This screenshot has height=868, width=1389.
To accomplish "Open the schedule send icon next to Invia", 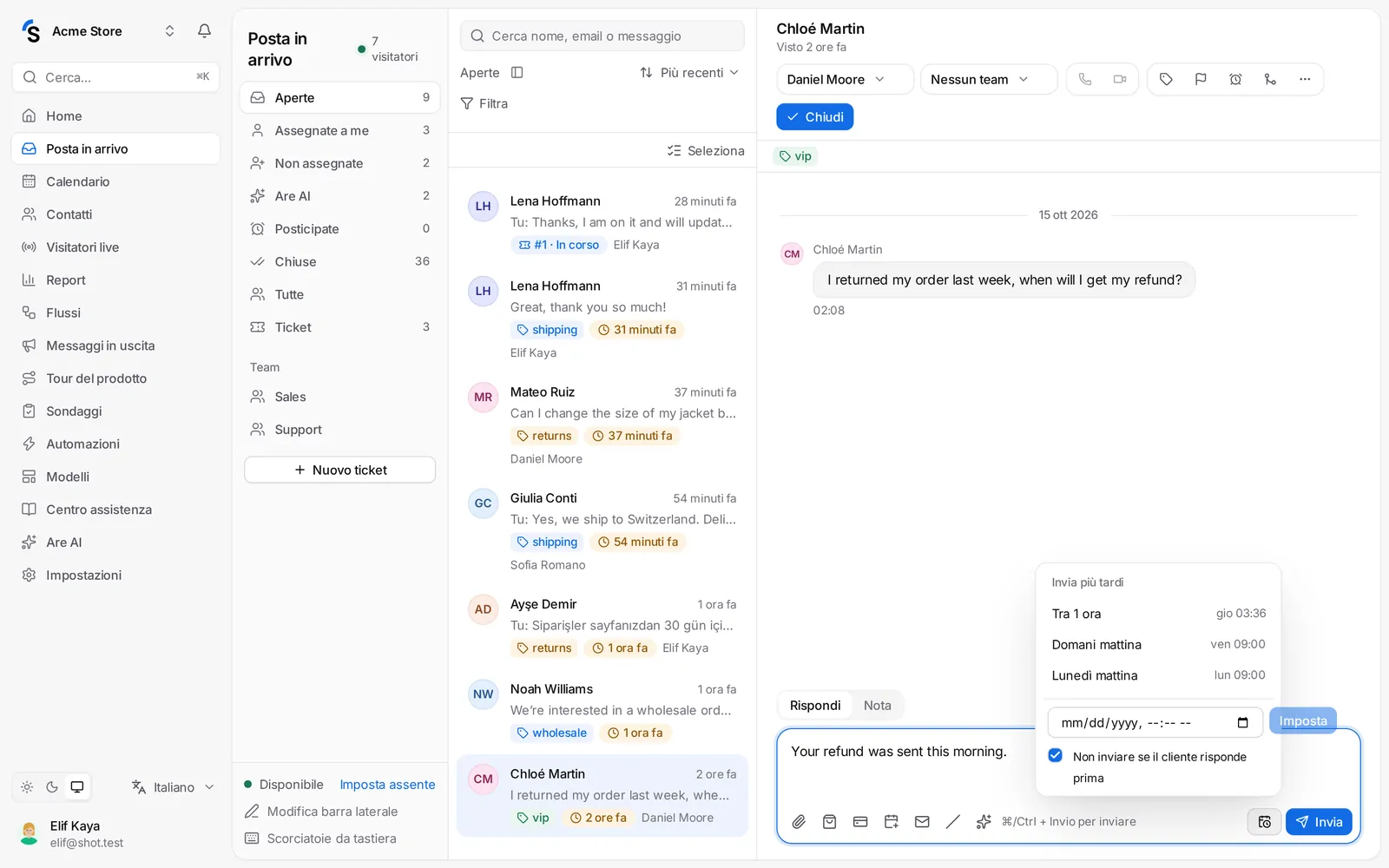I will click(x=1264, y=821).
